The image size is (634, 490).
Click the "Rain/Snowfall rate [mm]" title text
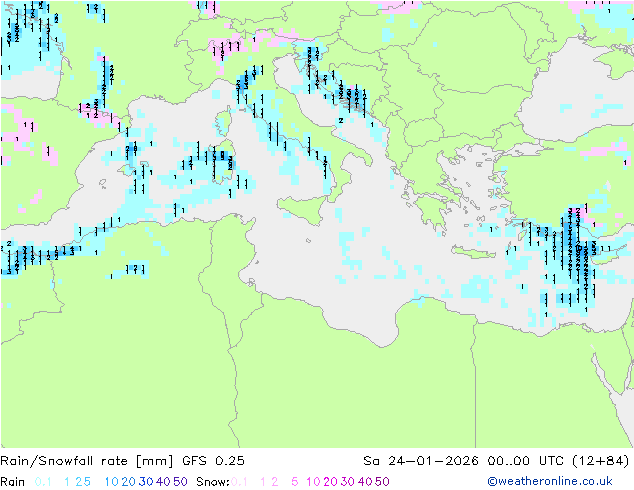pyautogui.click(x=87, y=461)
